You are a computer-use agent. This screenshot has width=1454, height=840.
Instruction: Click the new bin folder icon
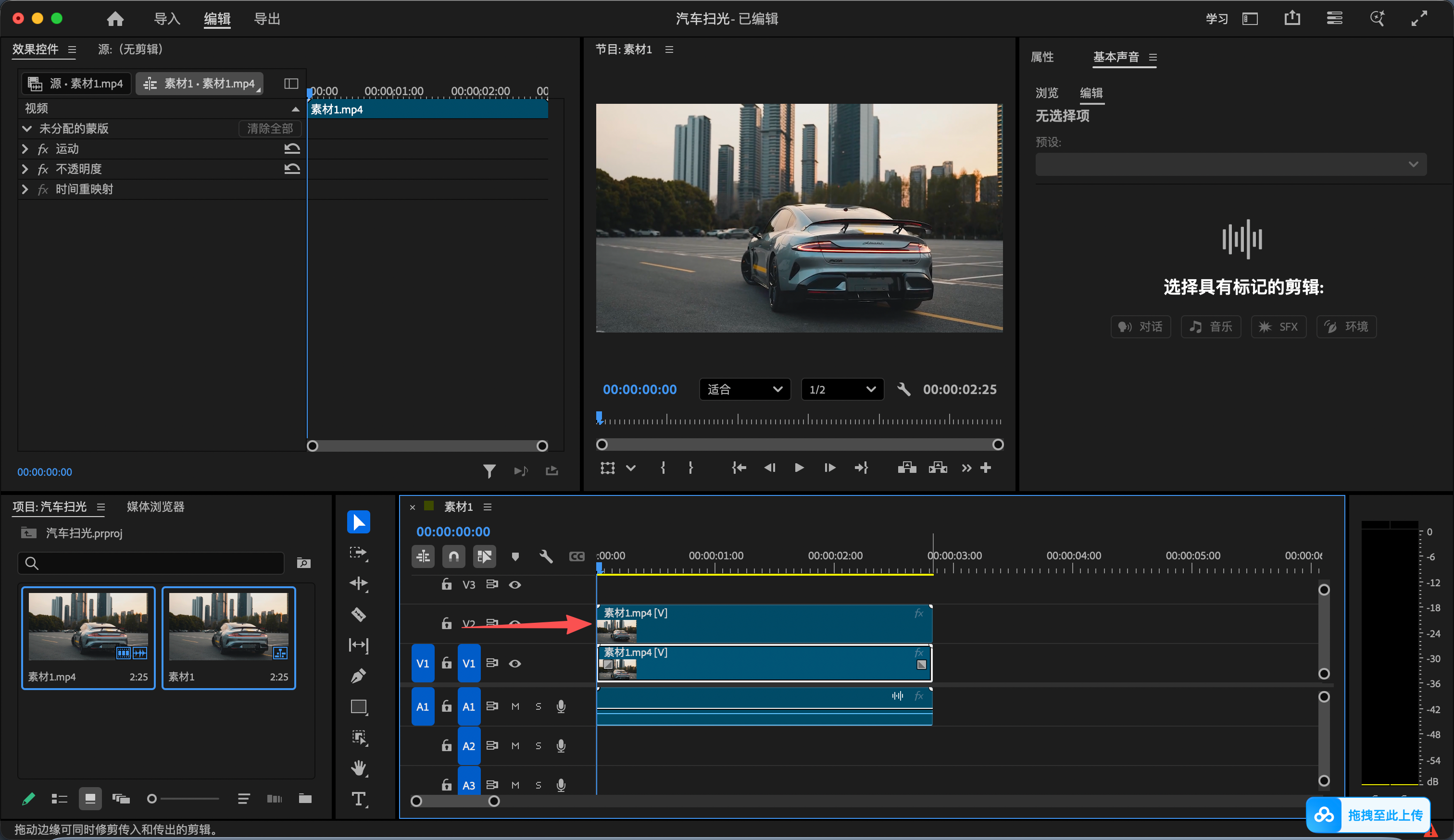point(305,799)
